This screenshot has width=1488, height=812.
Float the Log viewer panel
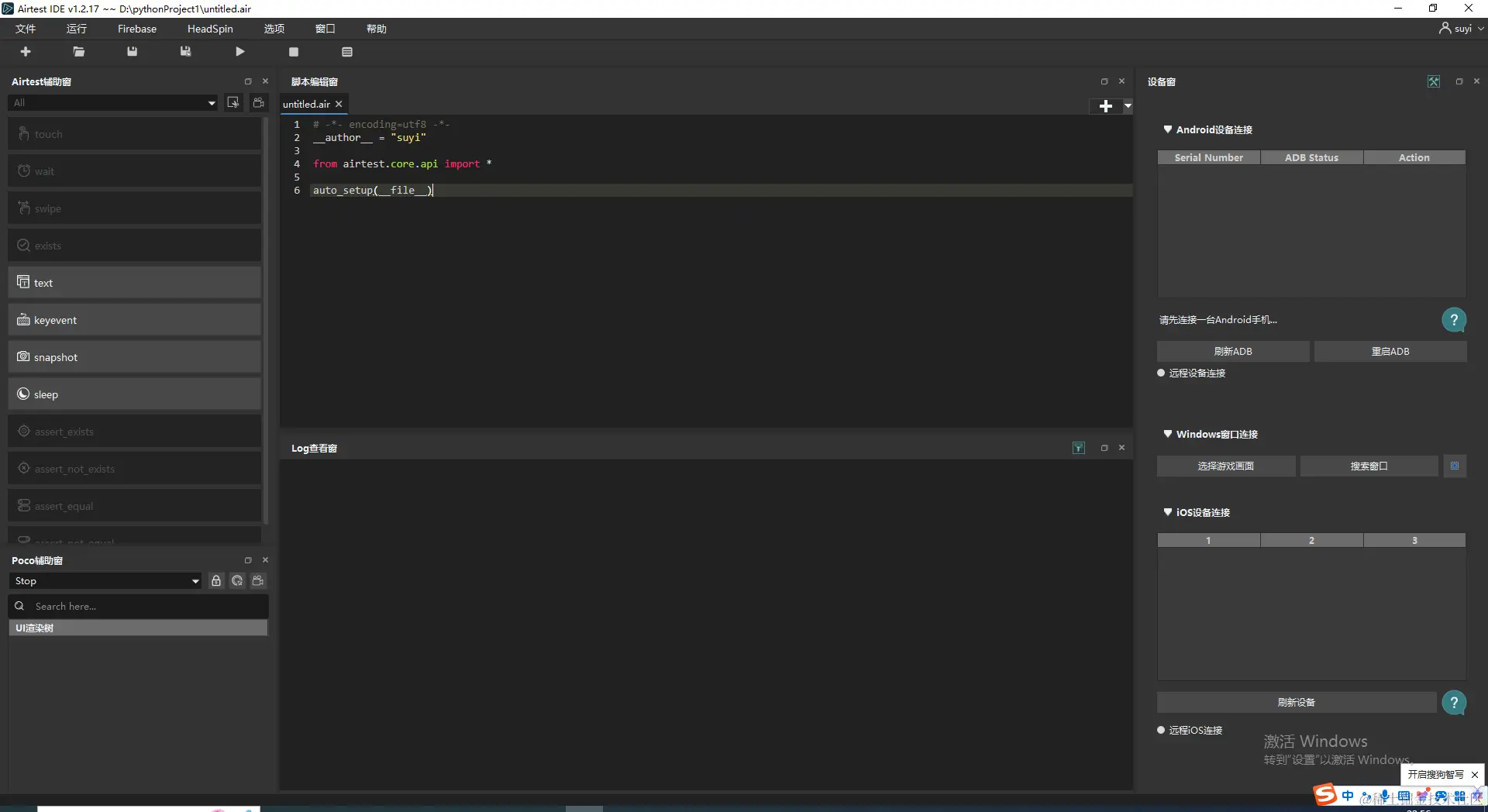pos(1104,448)
